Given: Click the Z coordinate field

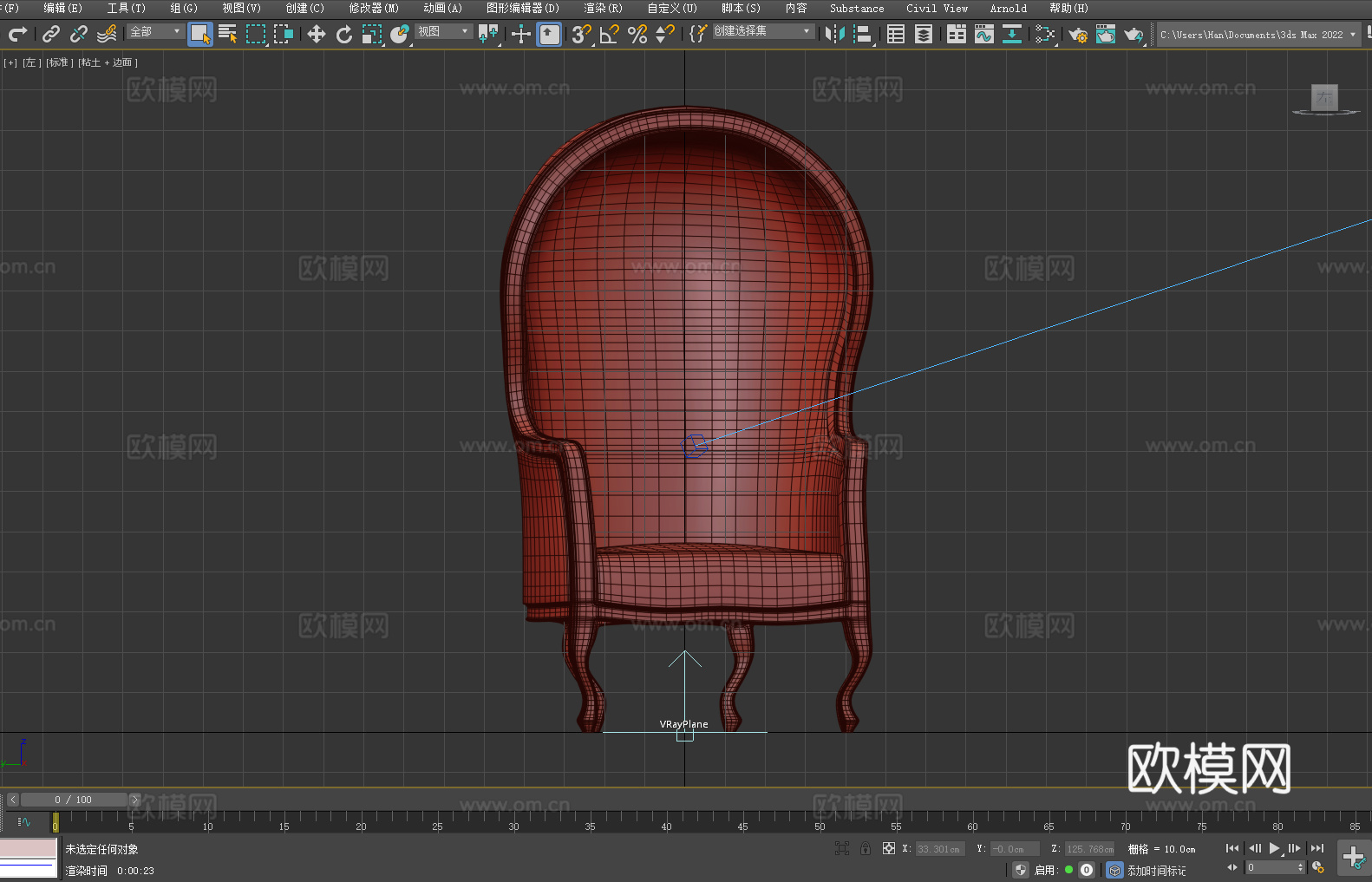Looking at the screenshot, I should [1089, 849].
